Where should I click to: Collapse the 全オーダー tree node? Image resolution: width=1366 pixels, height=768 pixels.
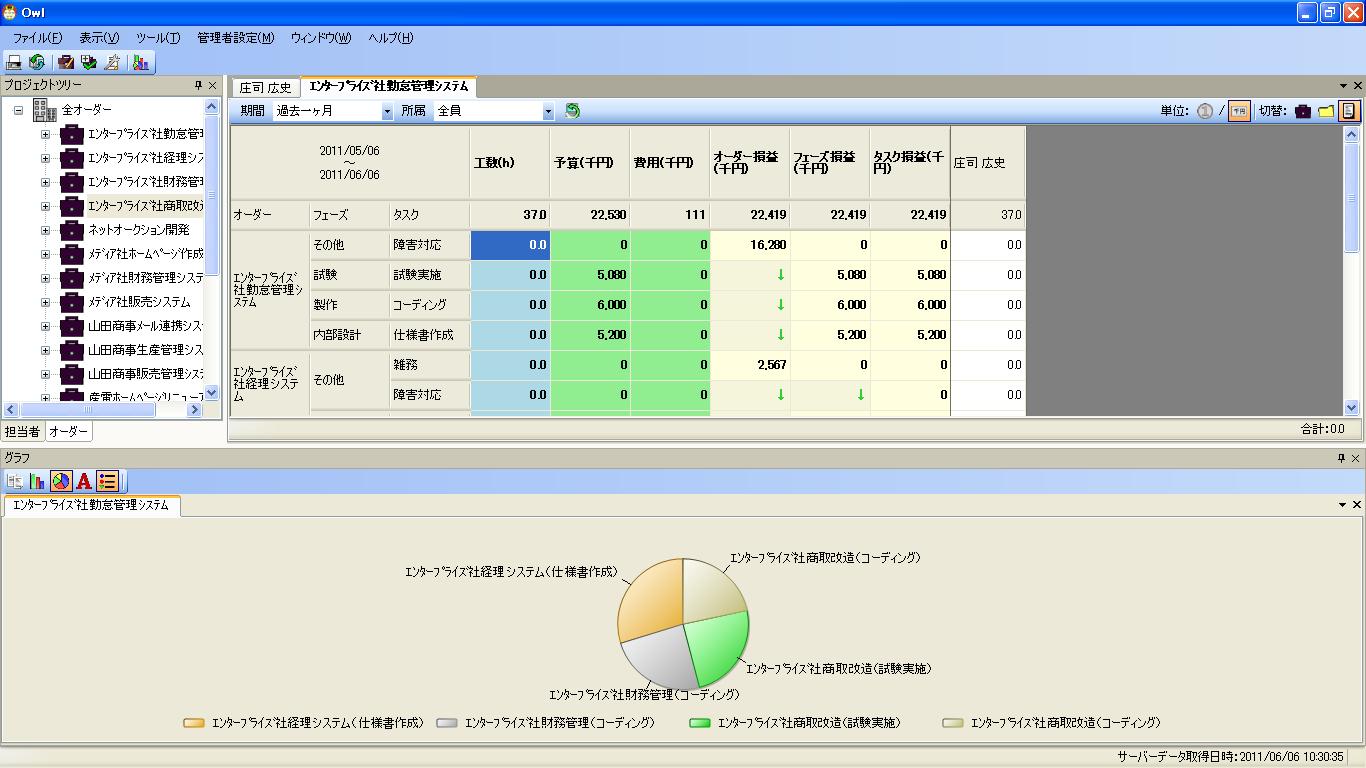[x=18, y=110]
